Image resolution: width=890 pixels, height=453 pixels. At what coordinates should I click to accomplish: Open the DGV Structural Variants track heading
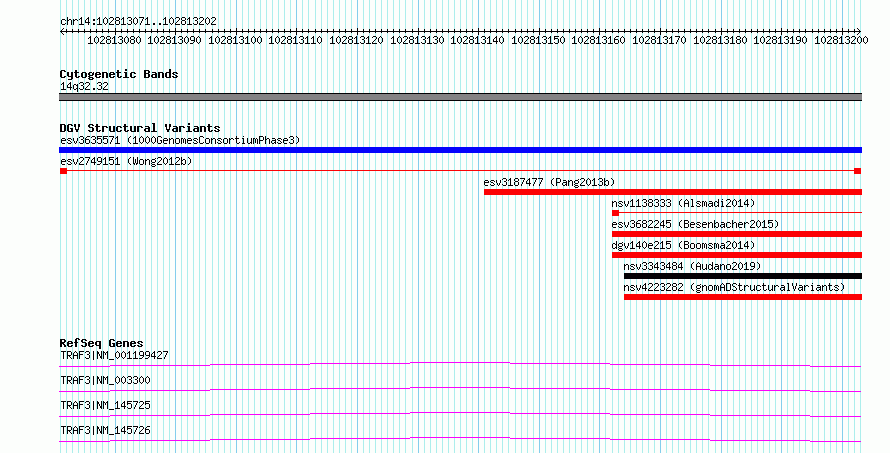click(x=140, y=128)
